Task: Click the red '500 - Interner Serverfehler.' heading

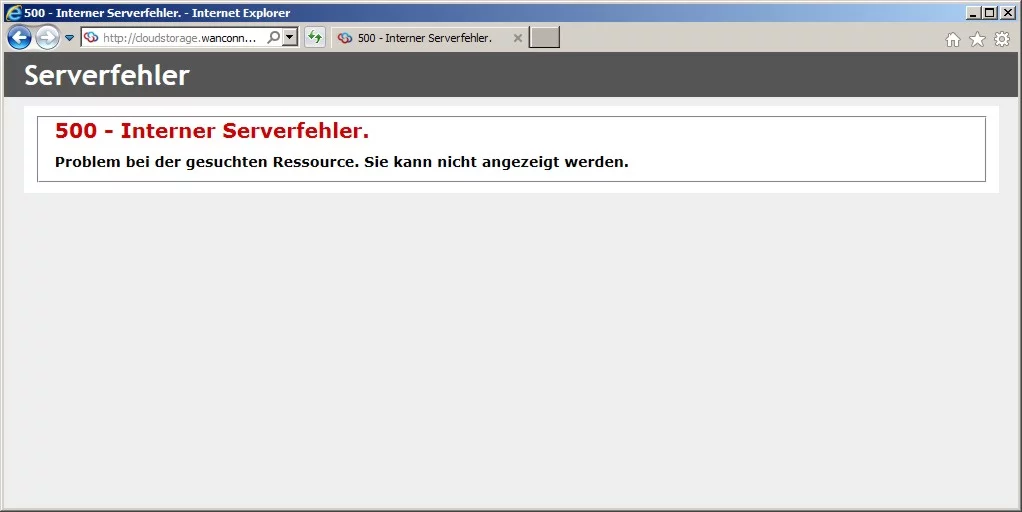Action: (212, 130)
